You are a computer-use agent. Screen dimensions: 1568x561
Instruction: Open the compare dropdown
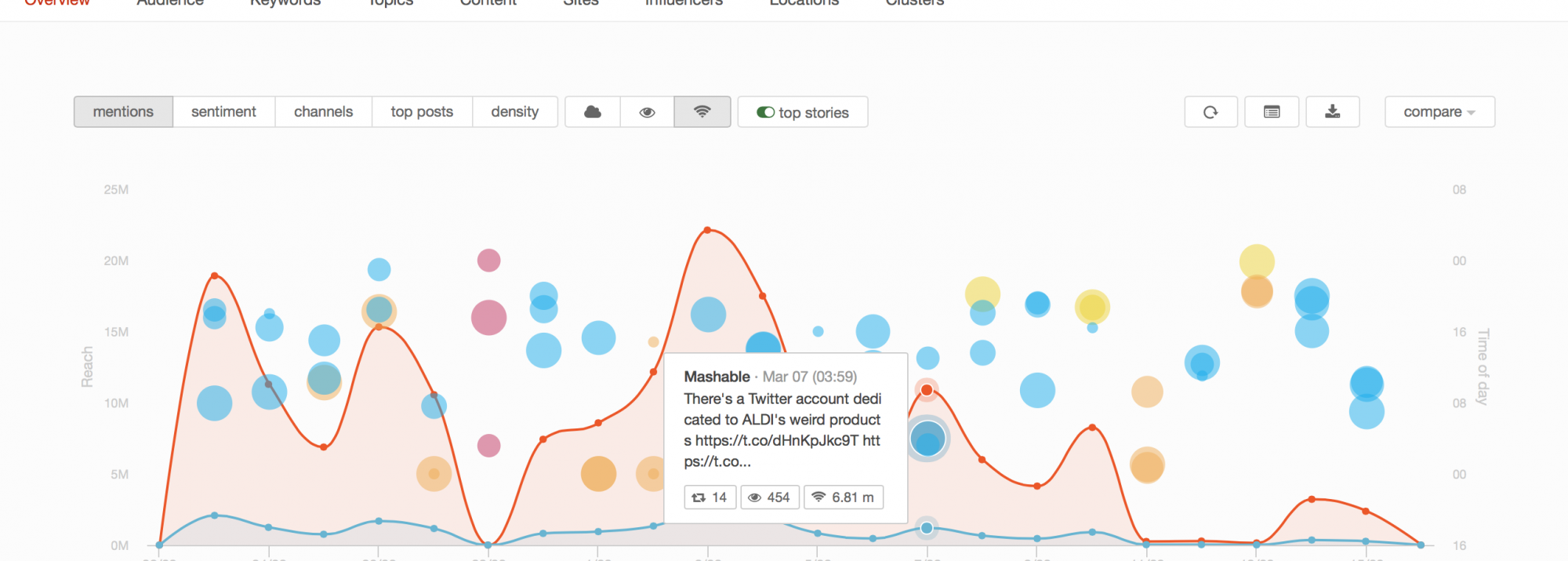(x=1439, y=112)
